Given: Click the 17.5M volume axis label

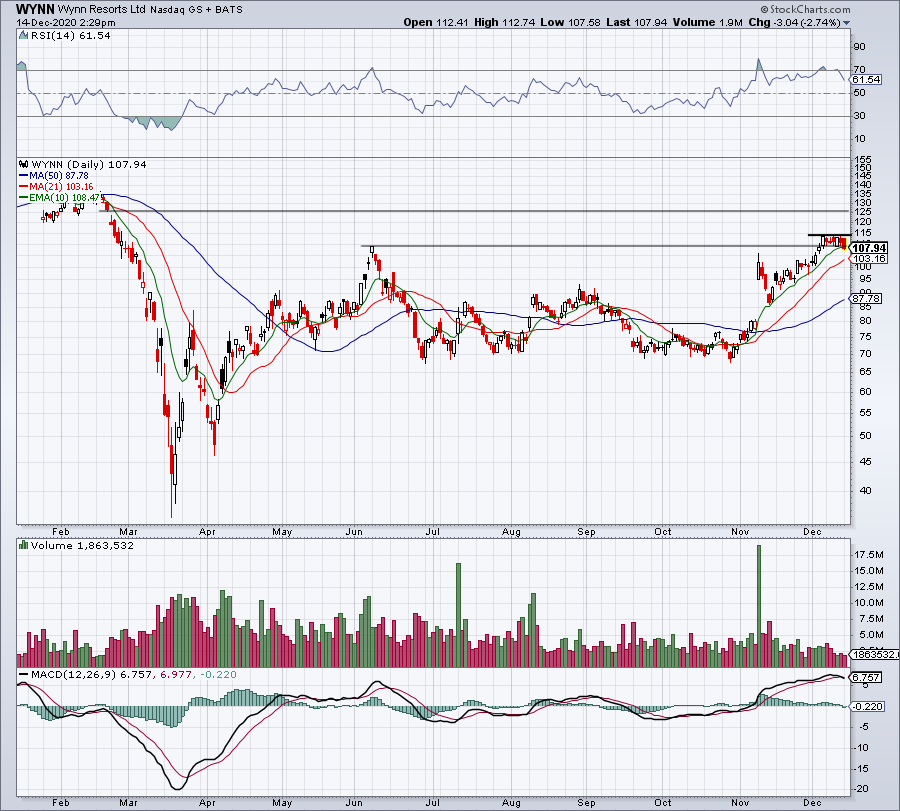Looking at the screenshot, I should pyautogui.click(x=869, y=554).
